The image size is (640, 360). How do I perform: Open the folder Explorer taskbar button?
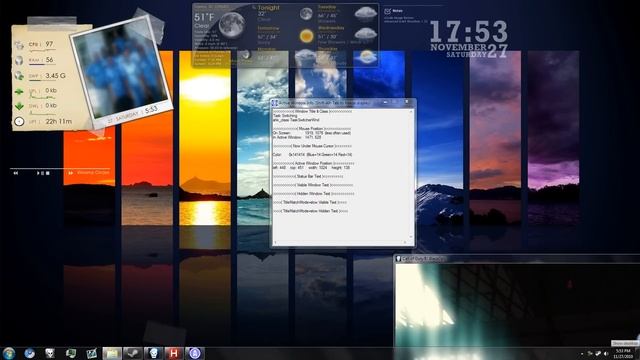[x=112, y=353]
